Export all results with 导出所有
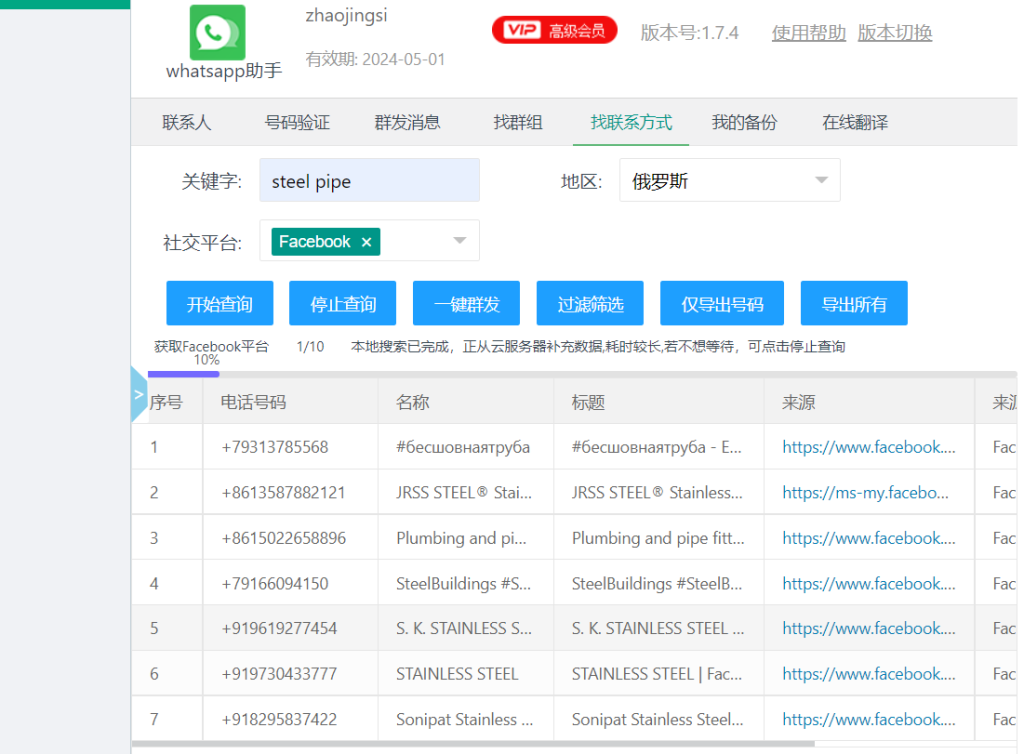Screen dimensions: 1024x754 [x=854, y=304]
